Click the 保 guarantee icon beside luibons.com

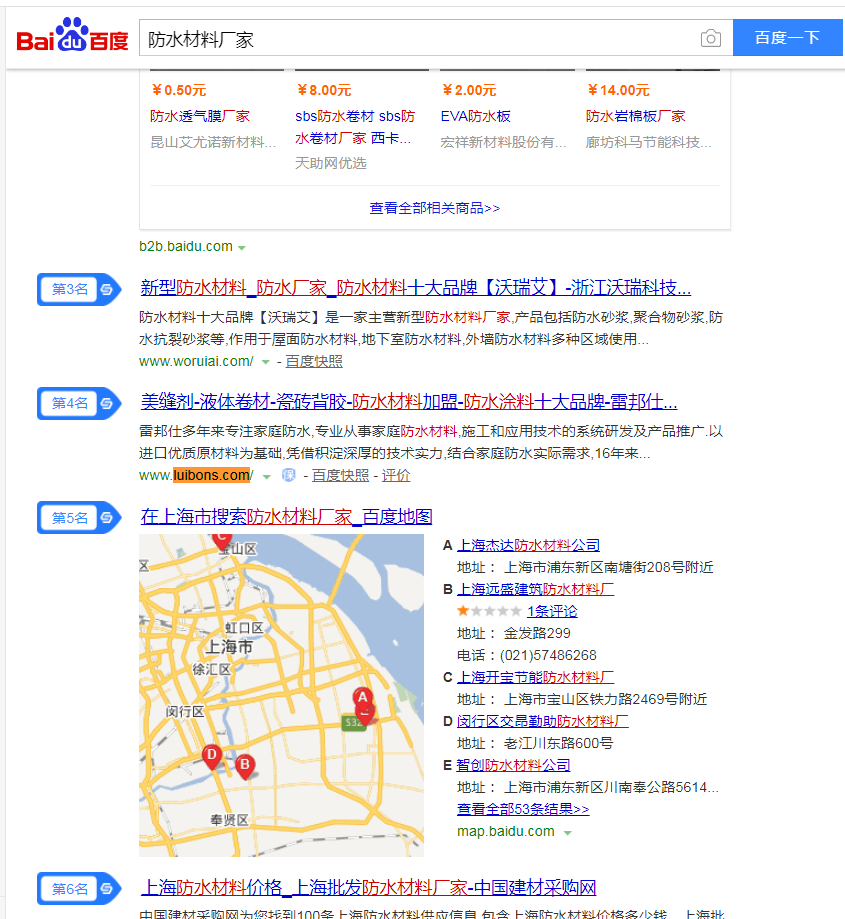[289, 475]
